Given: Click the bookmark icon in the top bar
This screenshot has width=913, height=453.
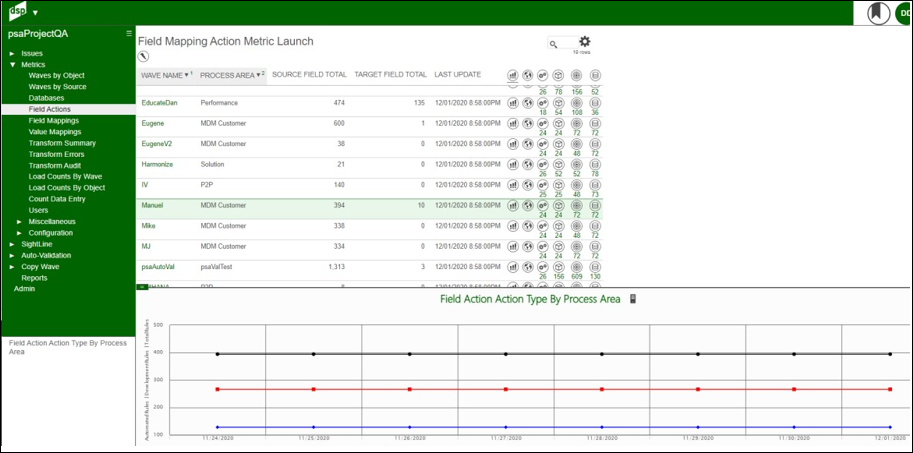Looking at the screenshot, I should click(879, 13).
